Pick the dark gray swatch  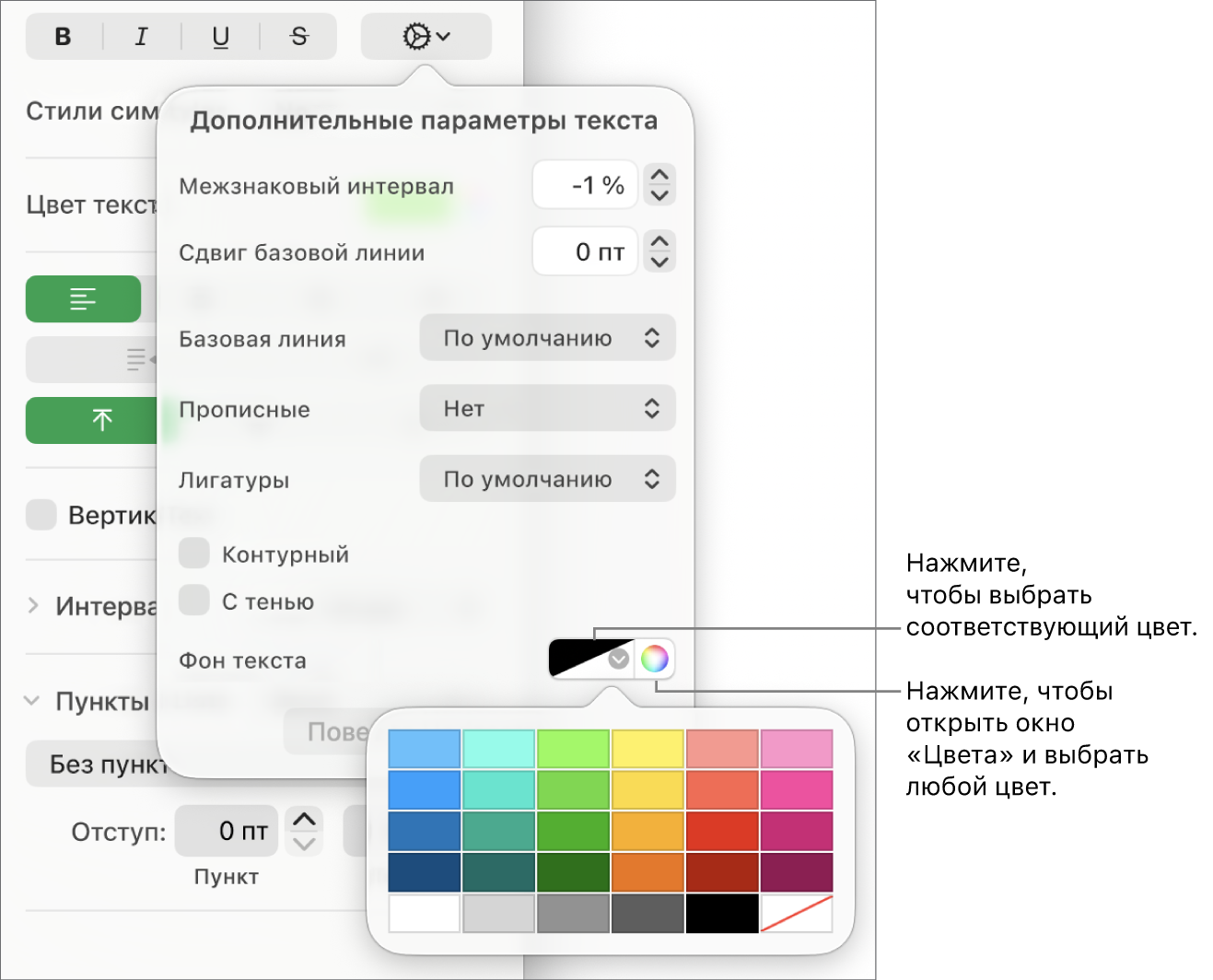pyautogui.click(x=648, y=914)
